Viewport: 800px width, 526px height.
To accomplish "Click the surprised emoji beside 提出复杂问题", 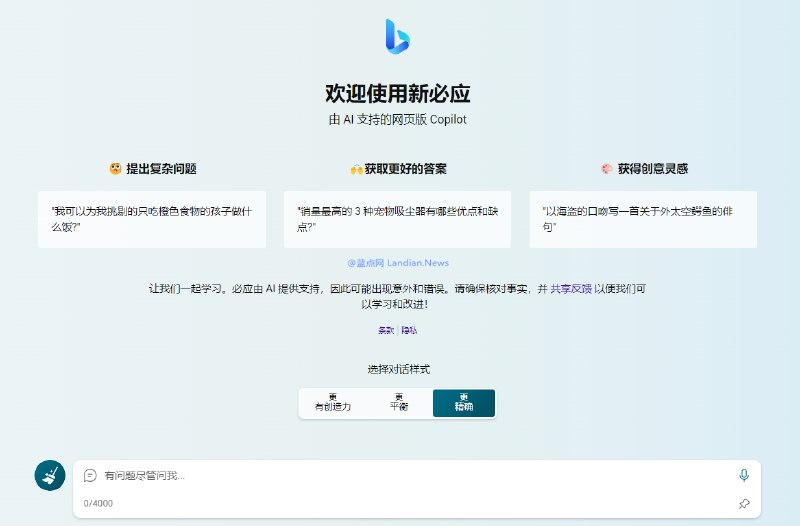I will click(115, 168).
